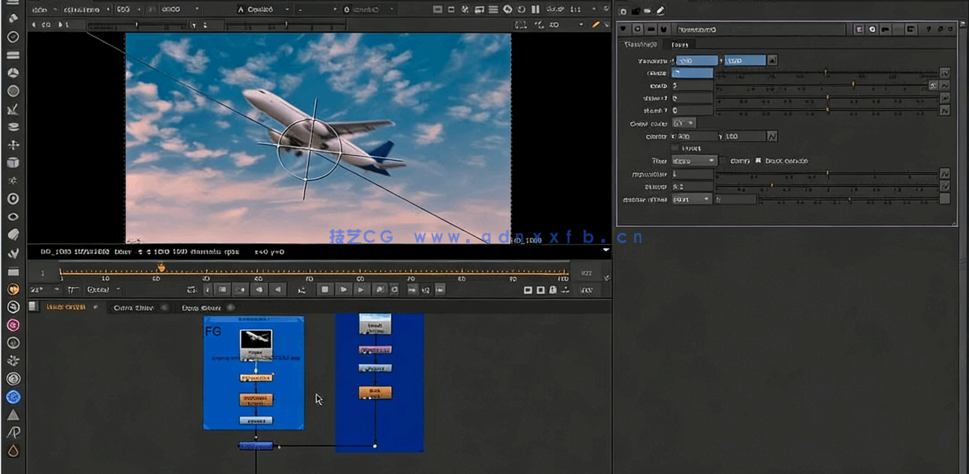This screenshot has width=969, height=474.
Task: Click the Read node thumbnail in FG backdrop
Action: pos(256,340)
